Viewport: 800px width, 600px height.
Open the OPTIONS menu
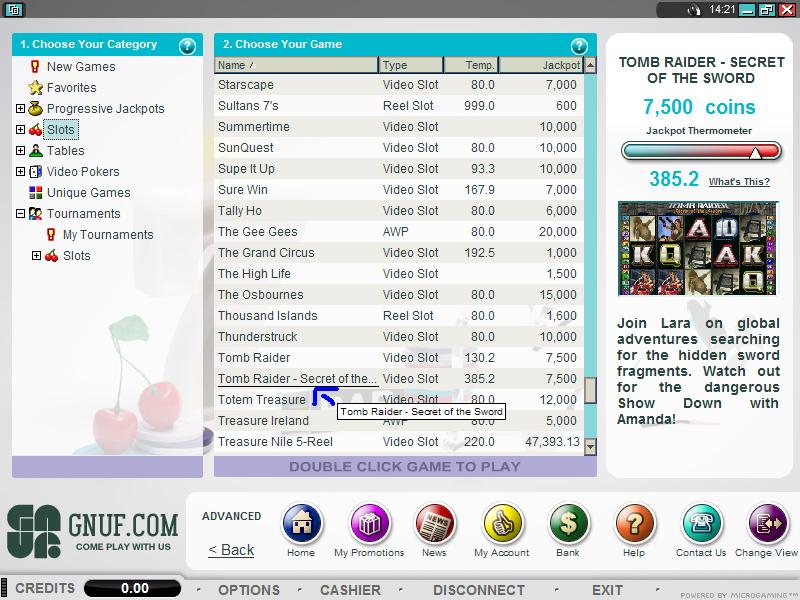point(249,590)
